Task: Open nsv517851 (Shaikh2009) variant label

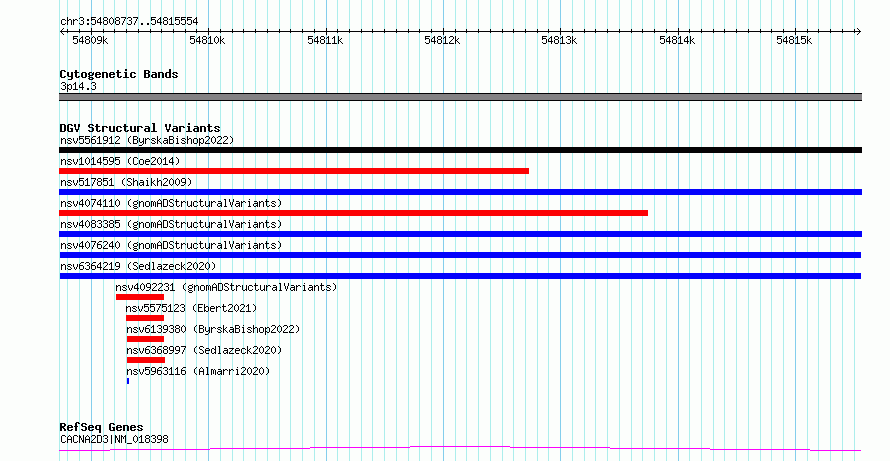Action: [126, 182]
